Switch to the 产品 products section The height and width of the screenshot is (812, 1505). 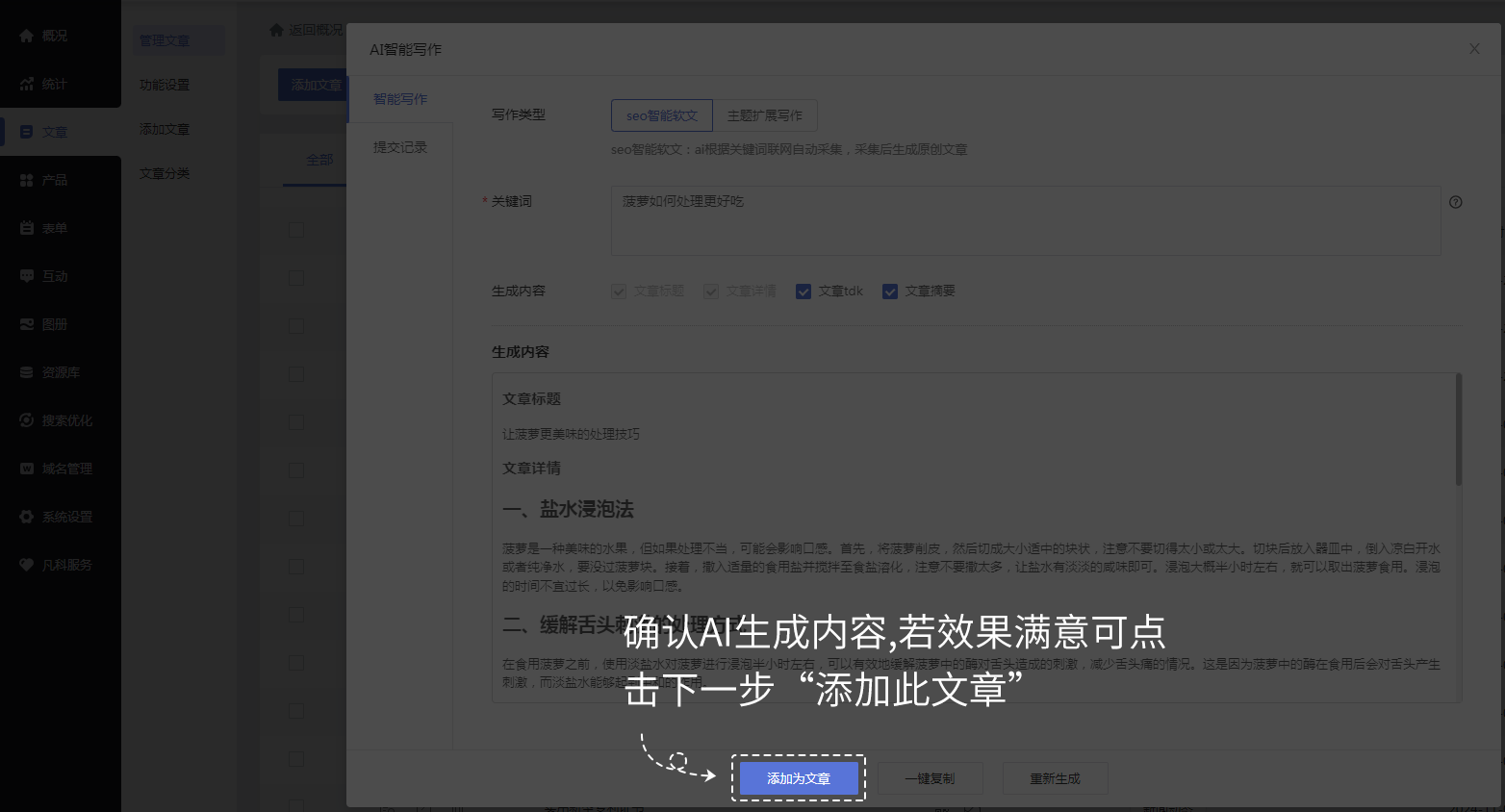tap(42, 179)
